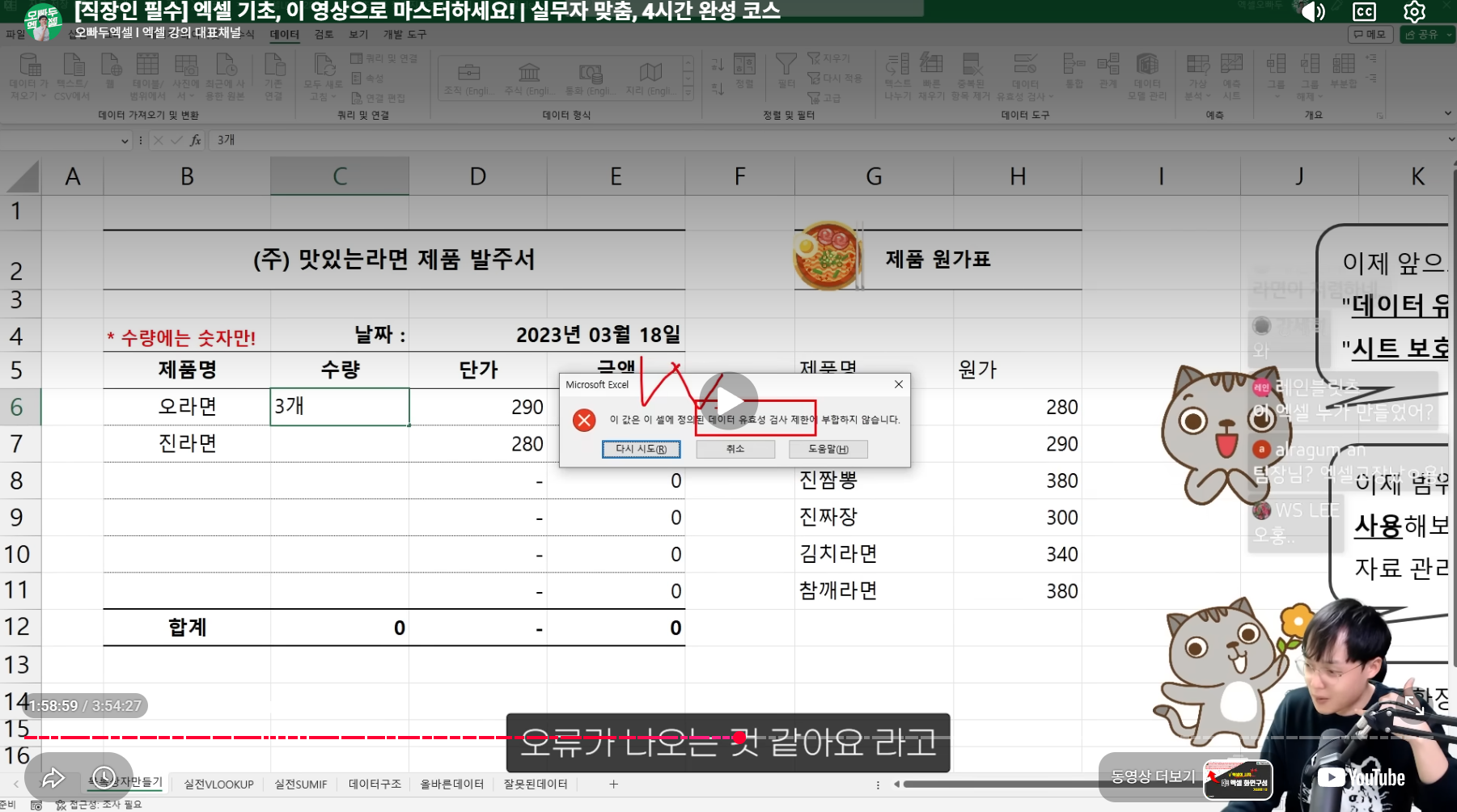Image resolution: width=1457 pixels, height=812 pixels.
Task: Click the YouTube share arrow icon
Action: tap(53, 778)
